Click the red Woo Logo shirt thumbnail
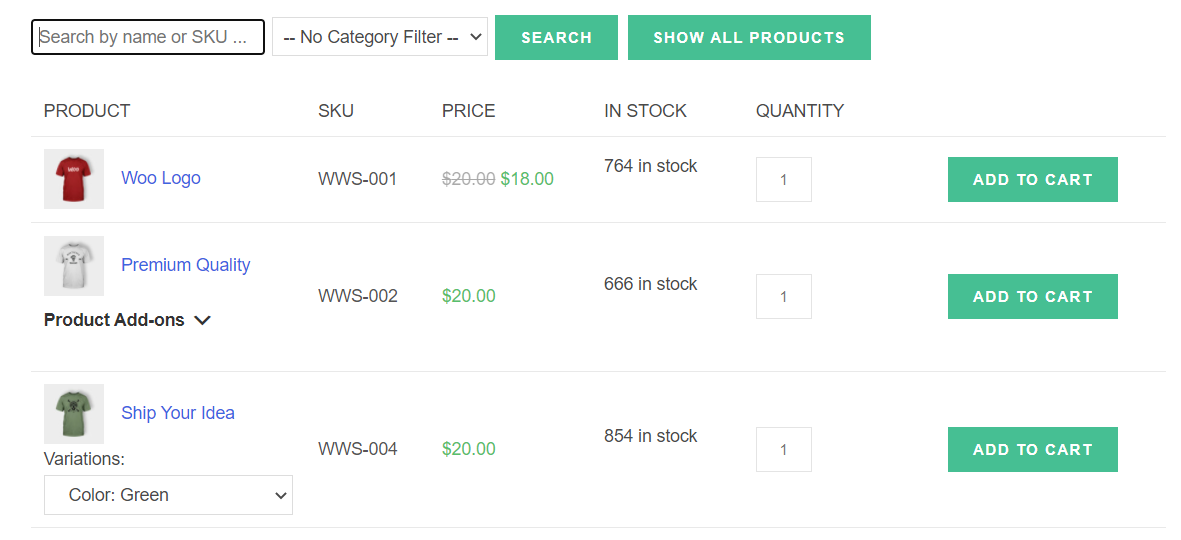Viewport: 1181px width, 540px height. (74, 179)
